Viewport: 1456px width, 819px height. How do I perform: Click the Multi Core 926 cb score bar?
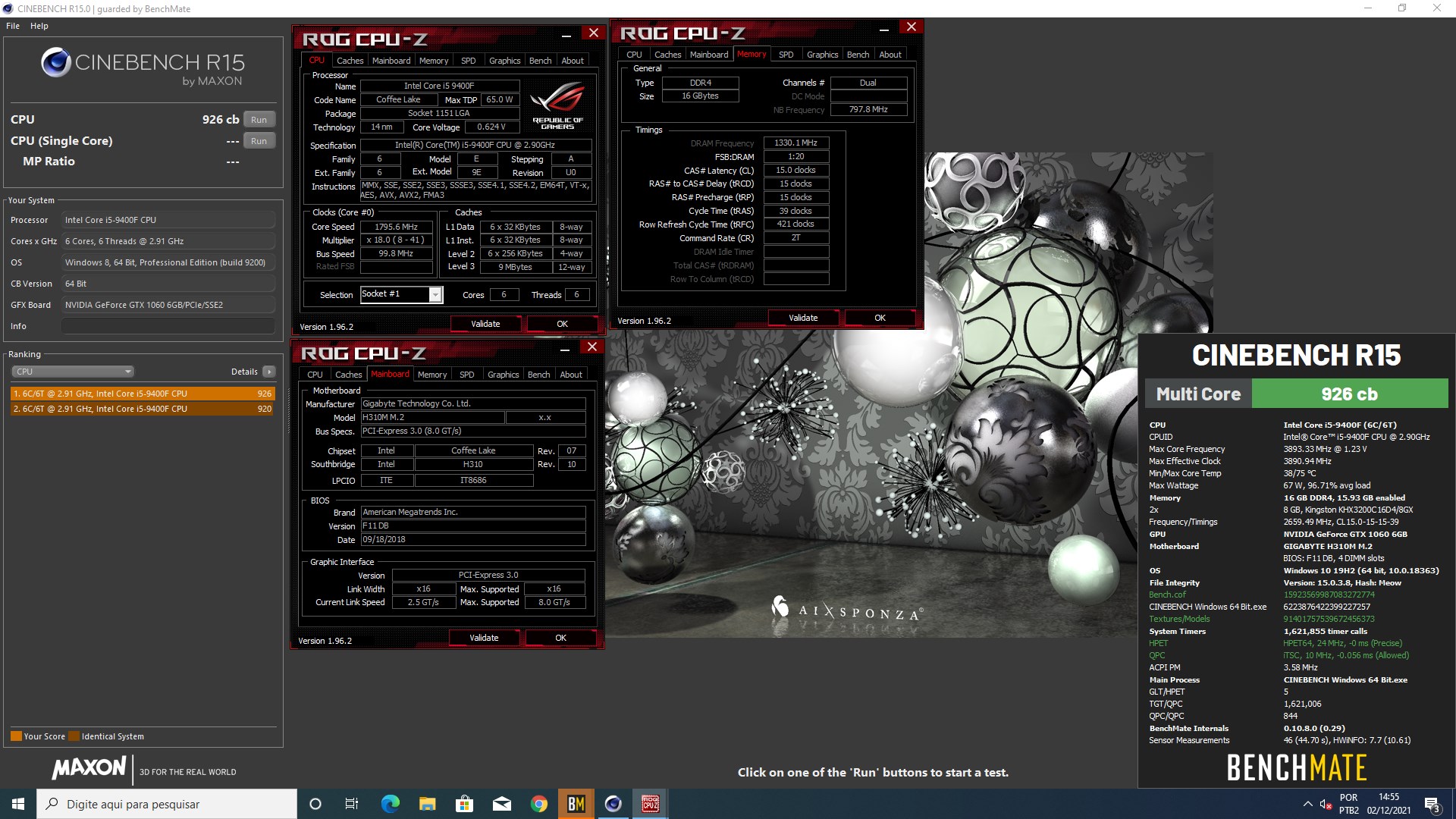pos(1297,394)
